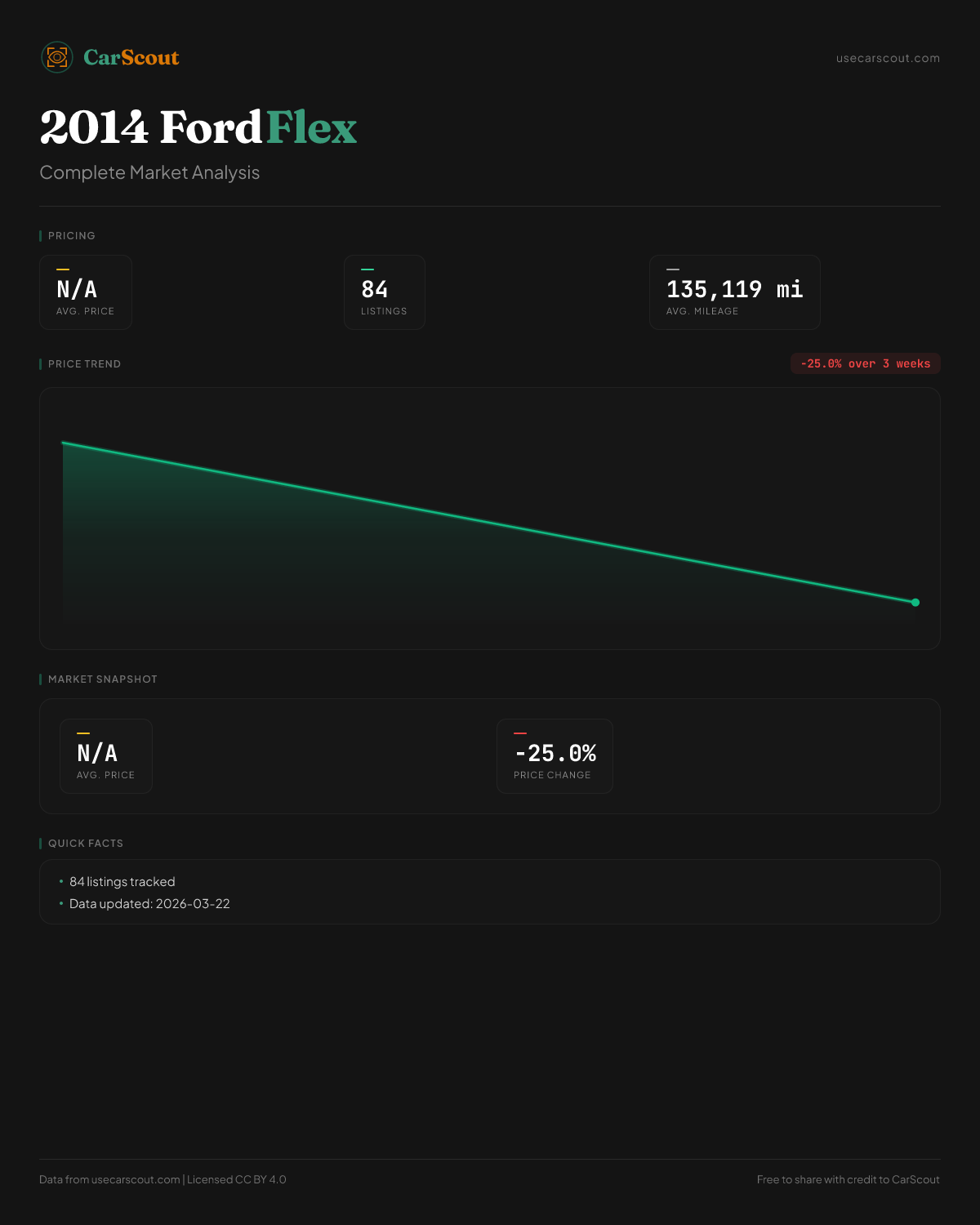Click the CarScout eye logo icon

click(57, 57)
